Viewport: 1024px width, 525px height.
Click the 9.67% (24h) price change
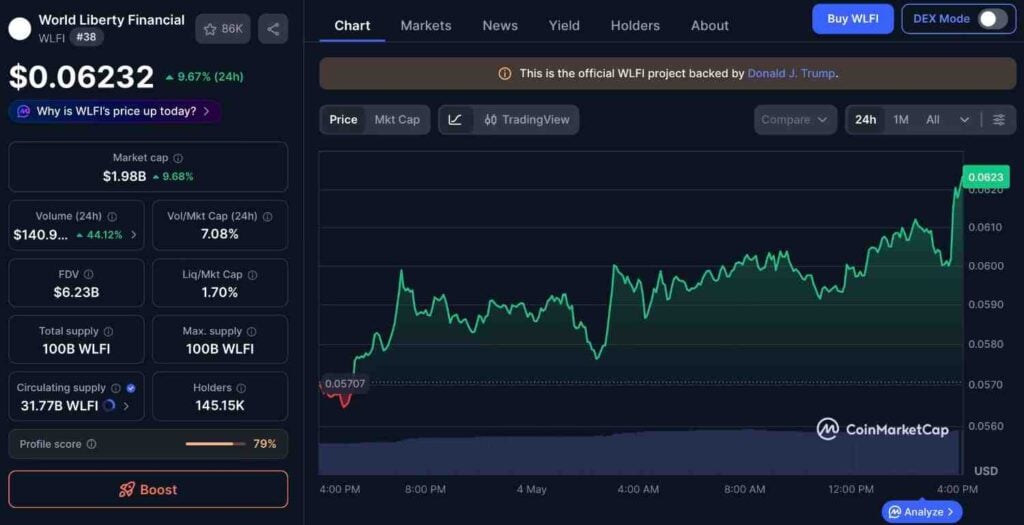[204, 77]
